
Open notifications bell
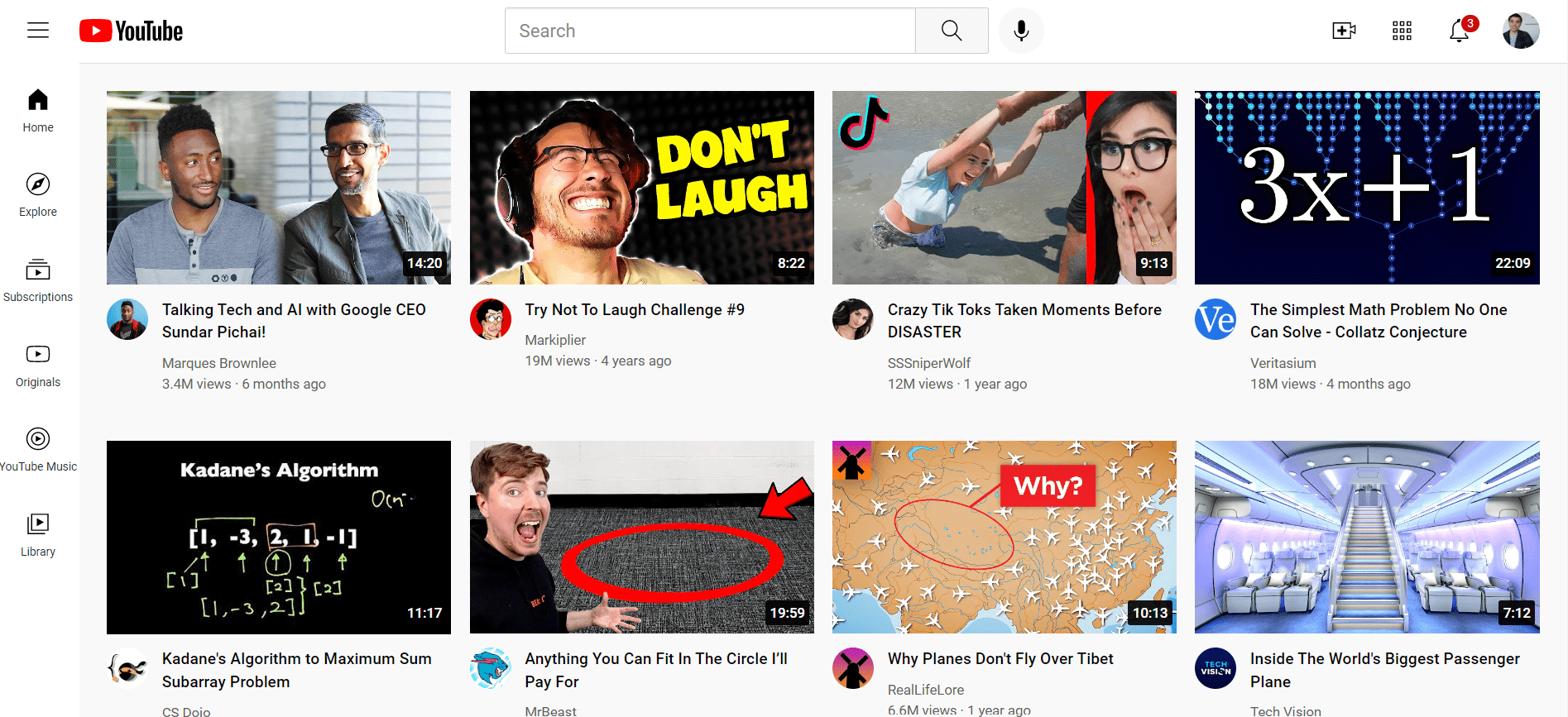pyautogui.click(x=1460, y=31)
